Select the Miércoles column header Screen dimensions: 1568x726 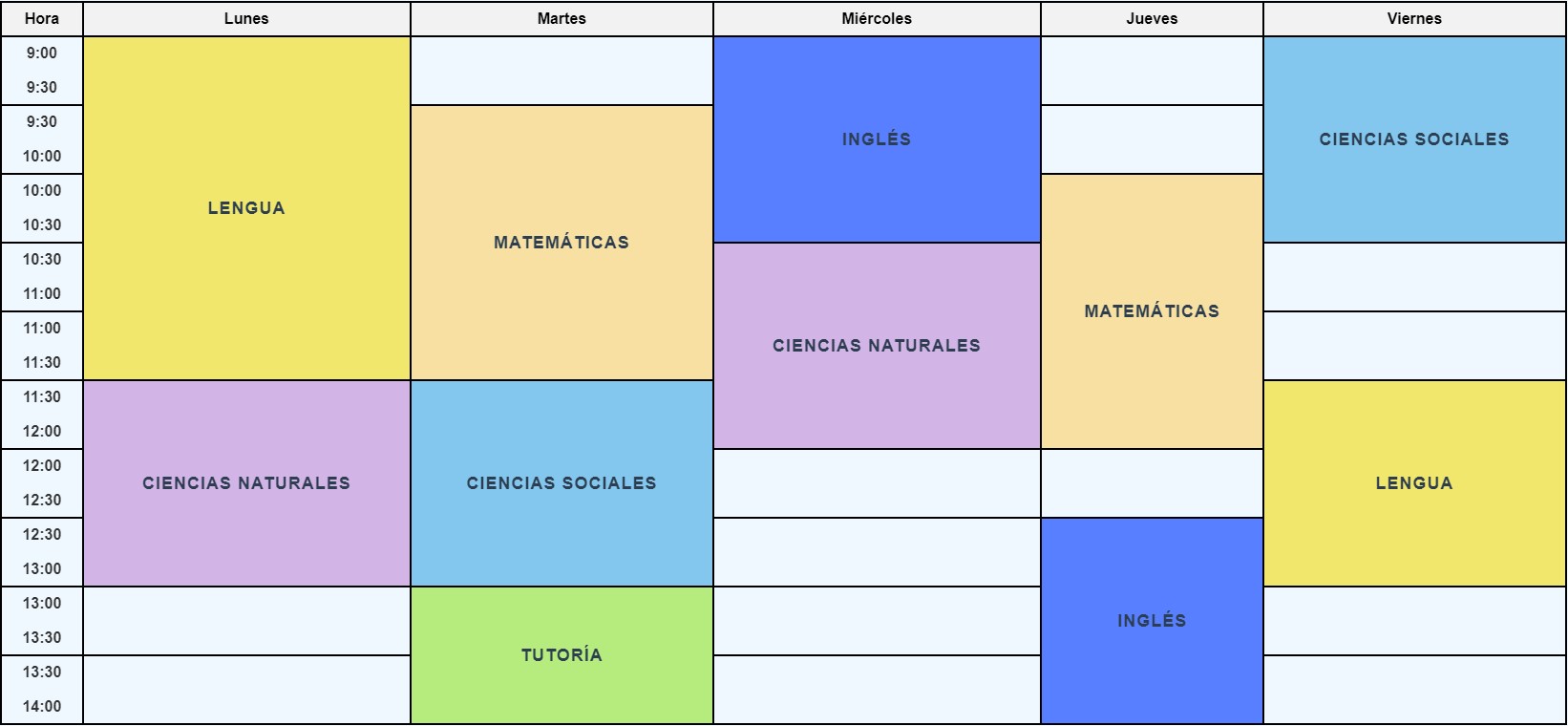point(876,19)
